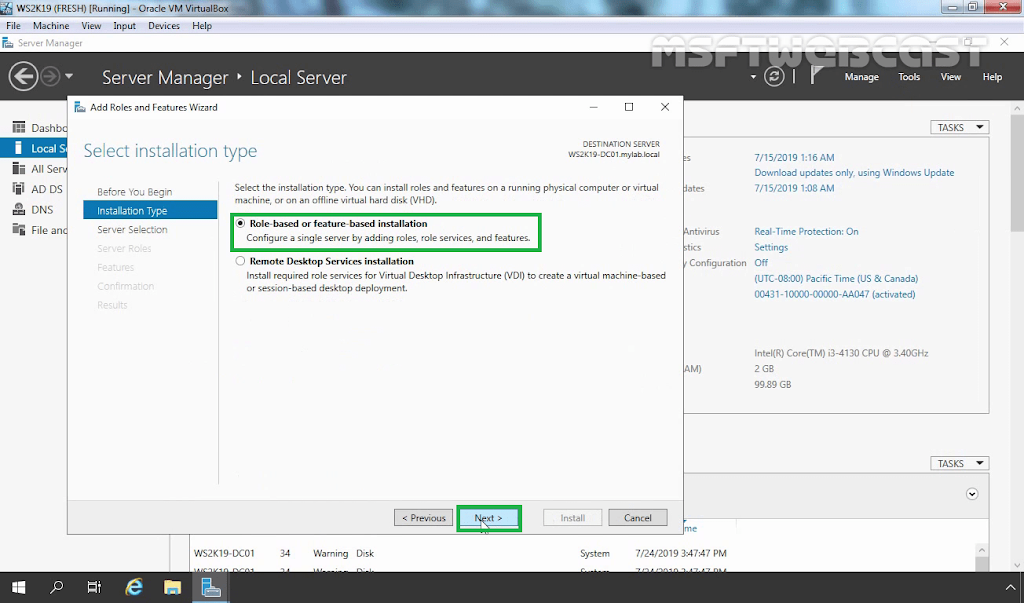This screenshot has width=1024, height=603.
Task: Click the taskbar Search icon
Action: (57, 587)
